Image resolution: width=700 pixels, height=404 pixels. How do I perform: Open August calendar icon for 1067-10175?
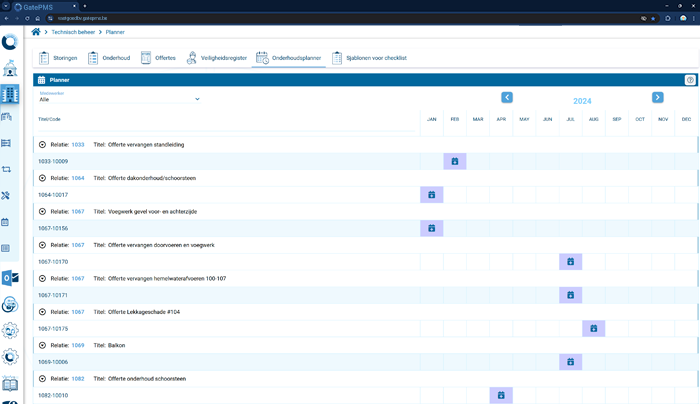tap(594, 328)
